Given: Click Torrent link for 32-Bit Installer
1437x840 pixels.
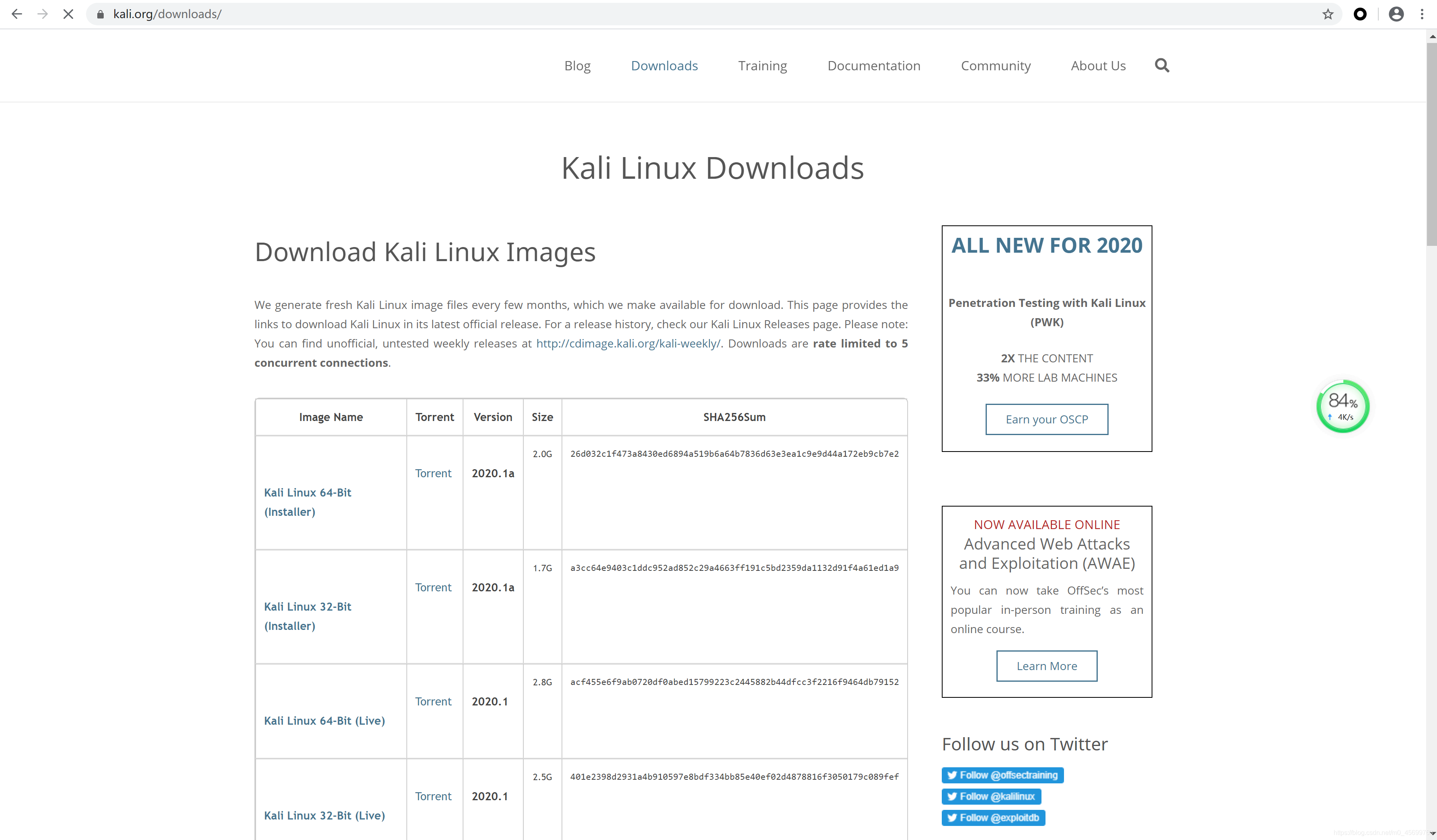Looking at the screenshot, I should click(433, 587).
